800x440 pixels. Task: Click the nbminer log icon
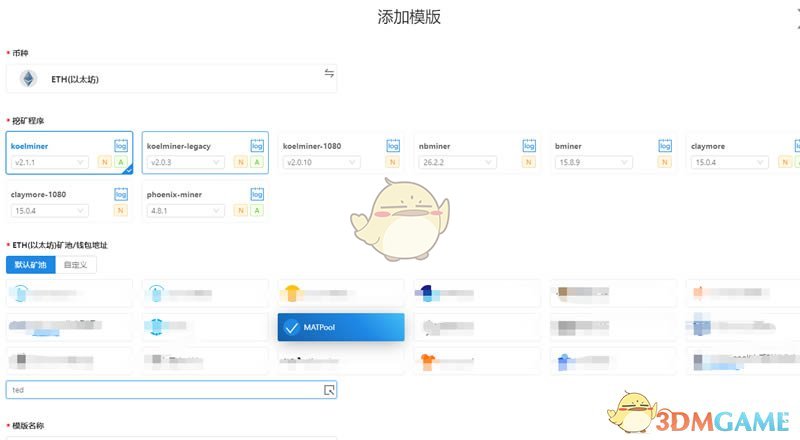pyautogui.click(x=529, y=146)
